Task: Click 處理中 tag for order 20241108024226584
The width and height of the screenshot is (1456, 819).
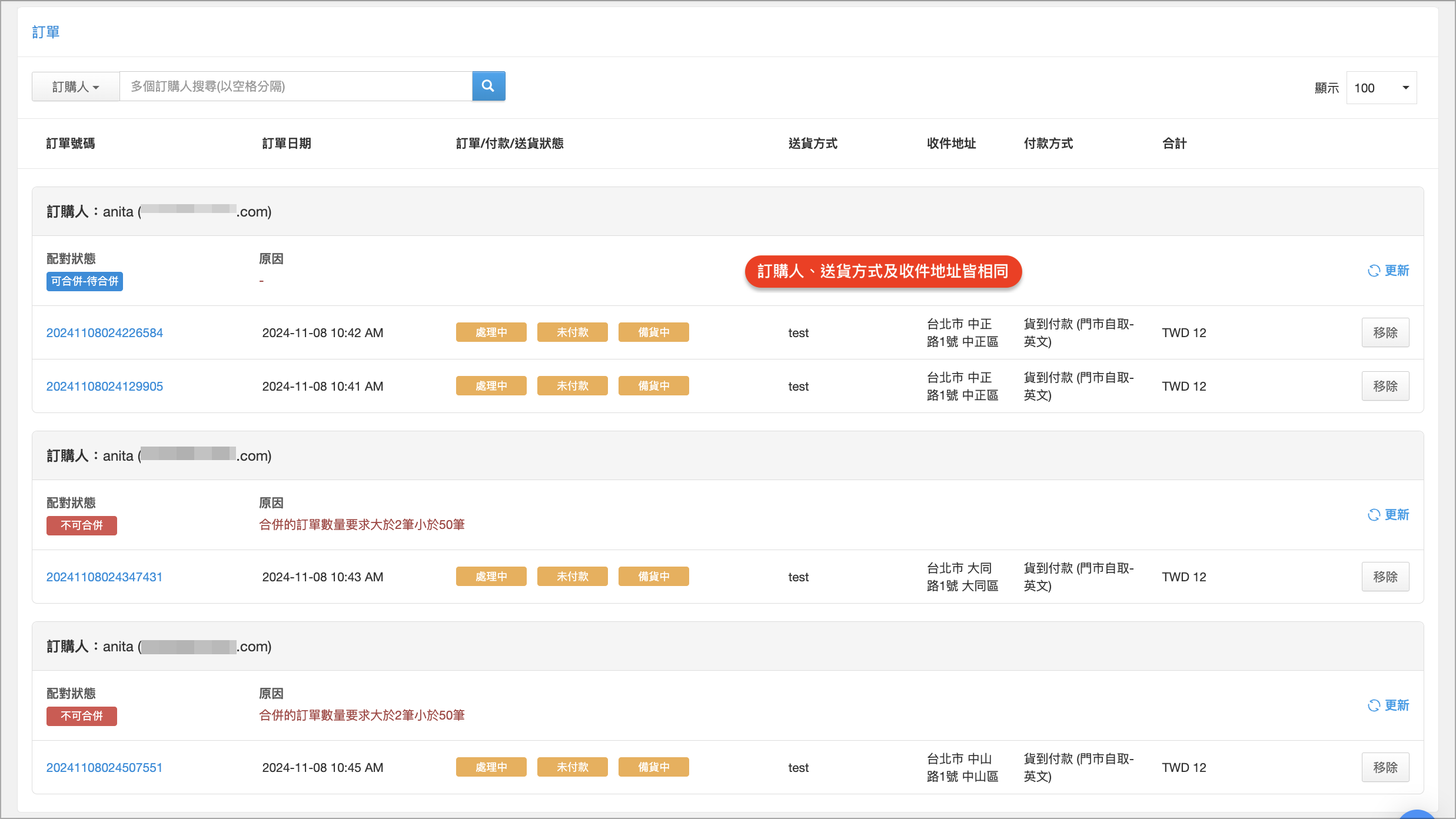Action: pyautogui.click(x=491, y=332)
